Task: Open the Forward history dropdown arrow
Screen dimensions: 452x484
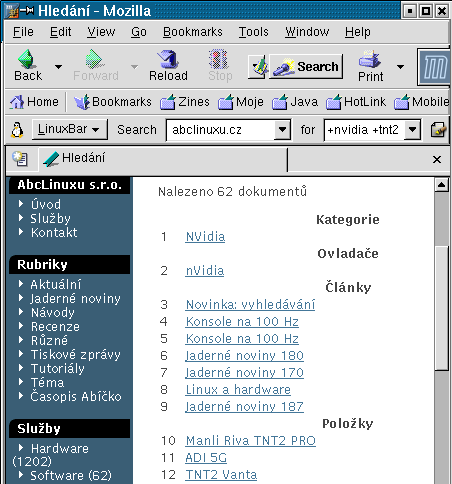Action: pos(134,67)
